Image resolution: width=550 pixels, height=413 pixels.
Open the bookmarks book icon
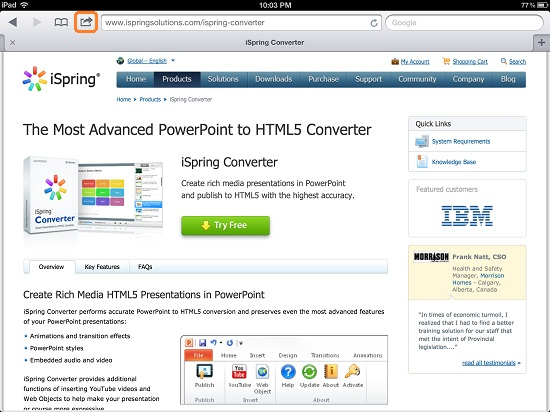pyautogui.click(x=61, y=22)
